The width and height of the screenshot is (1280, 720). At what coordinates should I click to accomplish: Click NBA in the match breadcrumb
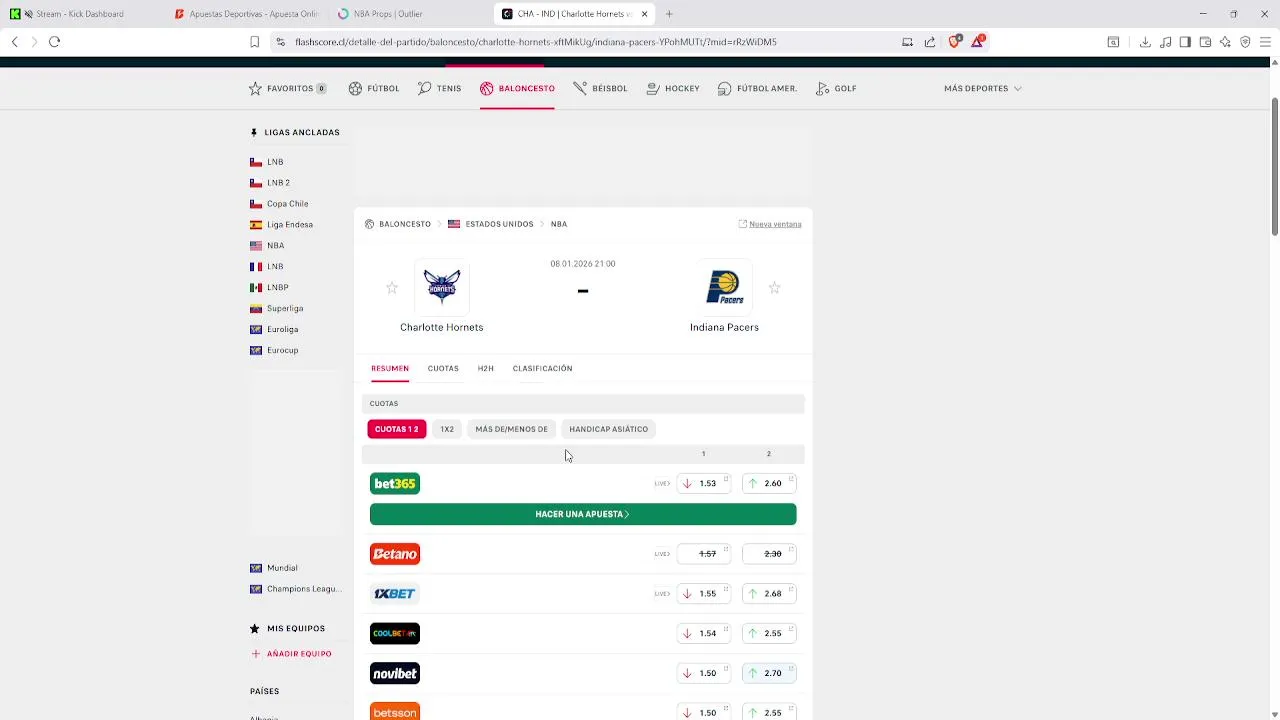coord(559,224)
